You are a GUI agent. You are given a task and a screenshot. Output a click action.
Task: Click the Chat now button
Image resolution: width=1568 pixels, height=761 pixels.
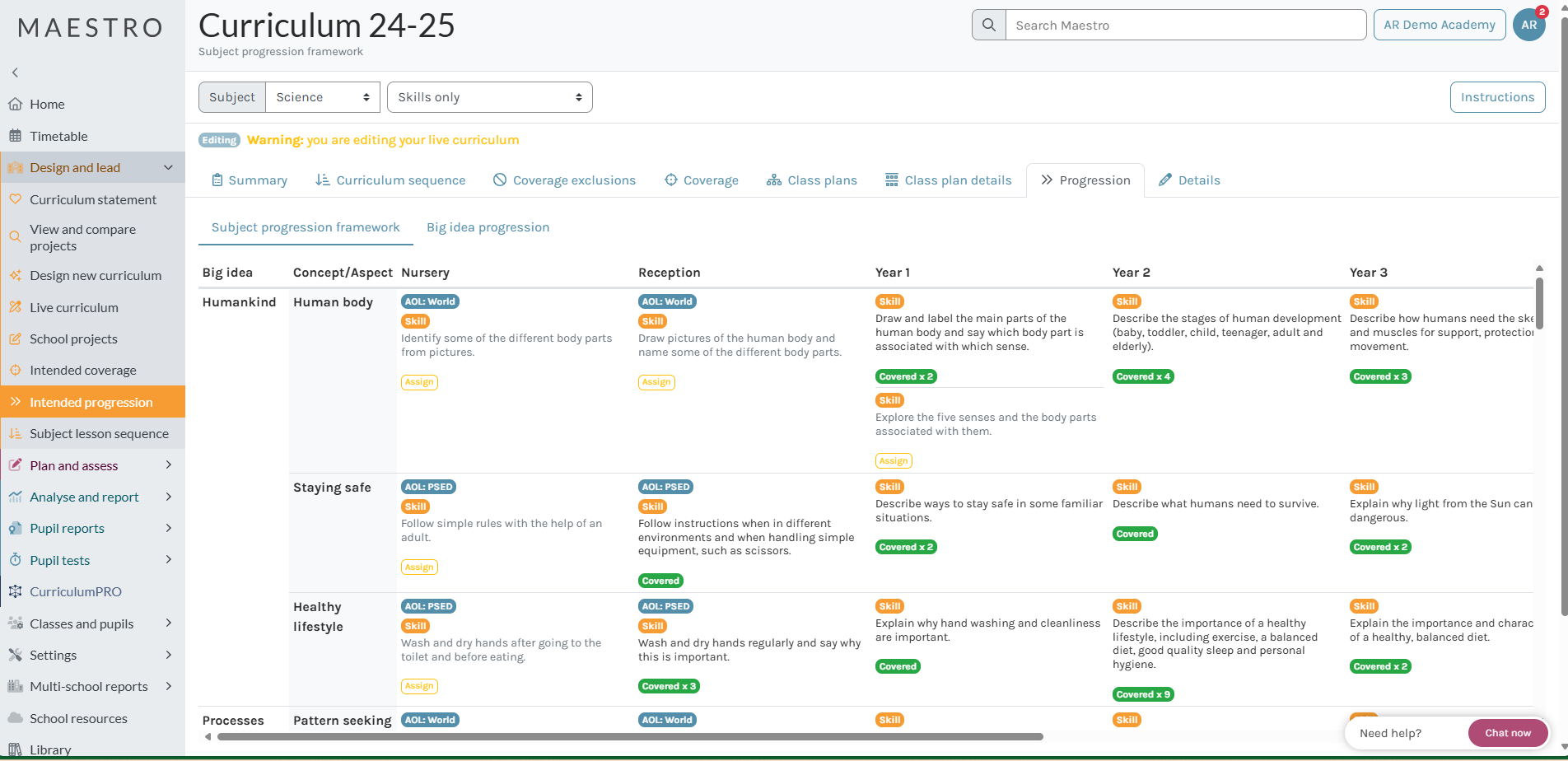1507,733
